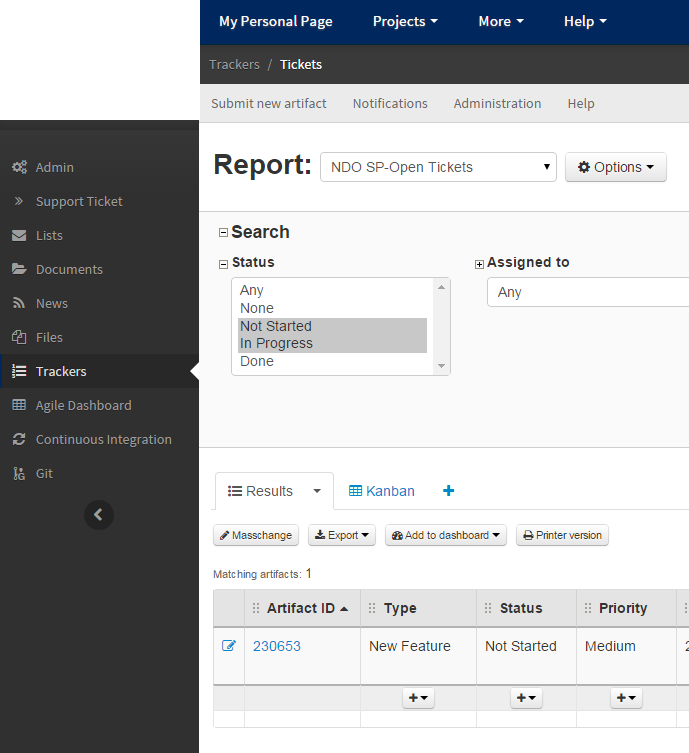Select In Progress in Status list
The width and height of the screenshot is (689, 753).
pos(332,343)
